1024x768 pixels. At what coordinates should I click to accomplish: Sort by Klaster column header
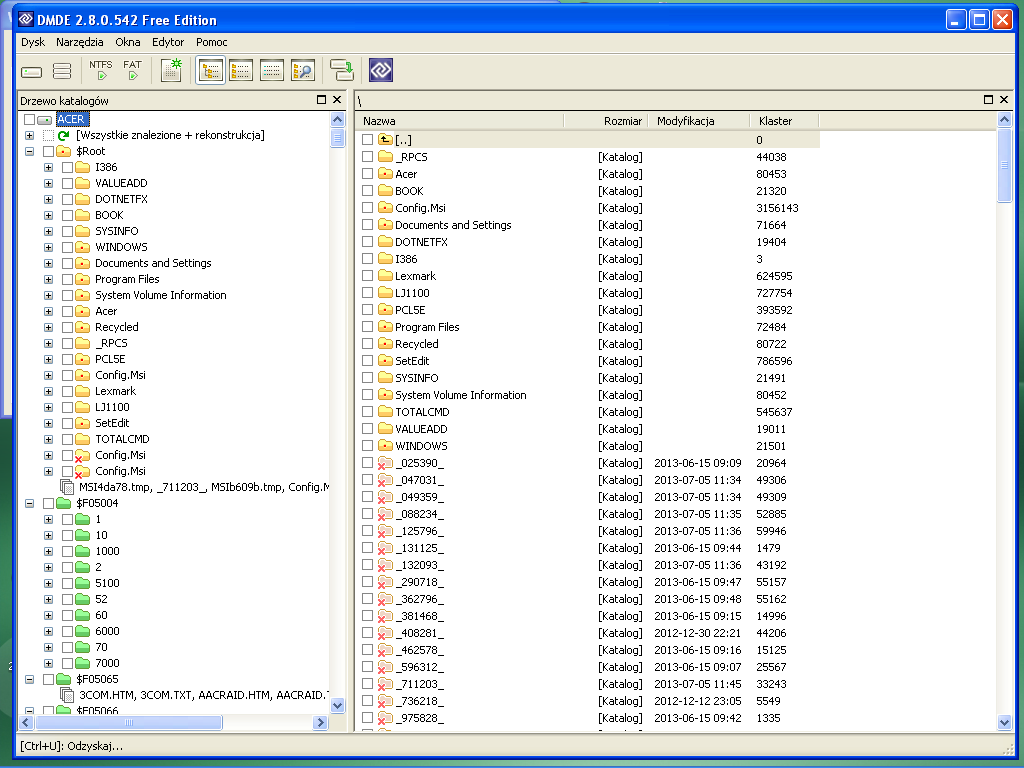[784, 121]
